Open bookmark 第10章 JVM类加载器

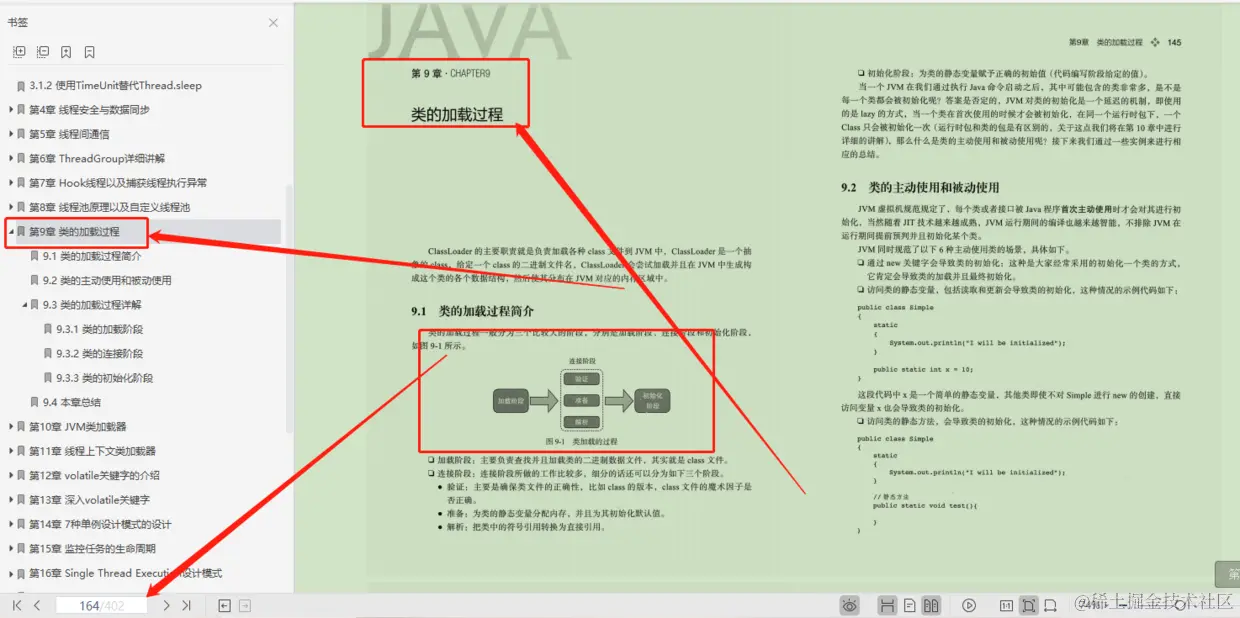tap(78, 427)
